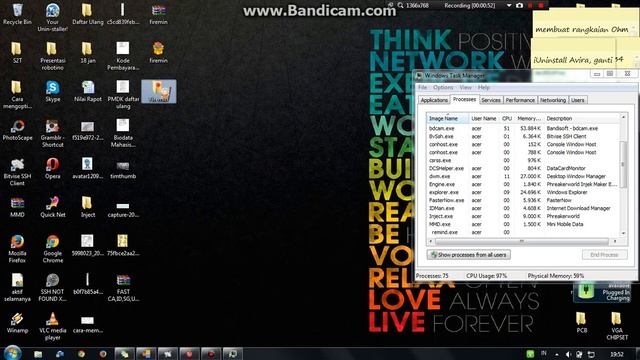The height and width of the screenshot is (360, 640).
Task: Open the Windows Start menu
Action: point(12,353)
